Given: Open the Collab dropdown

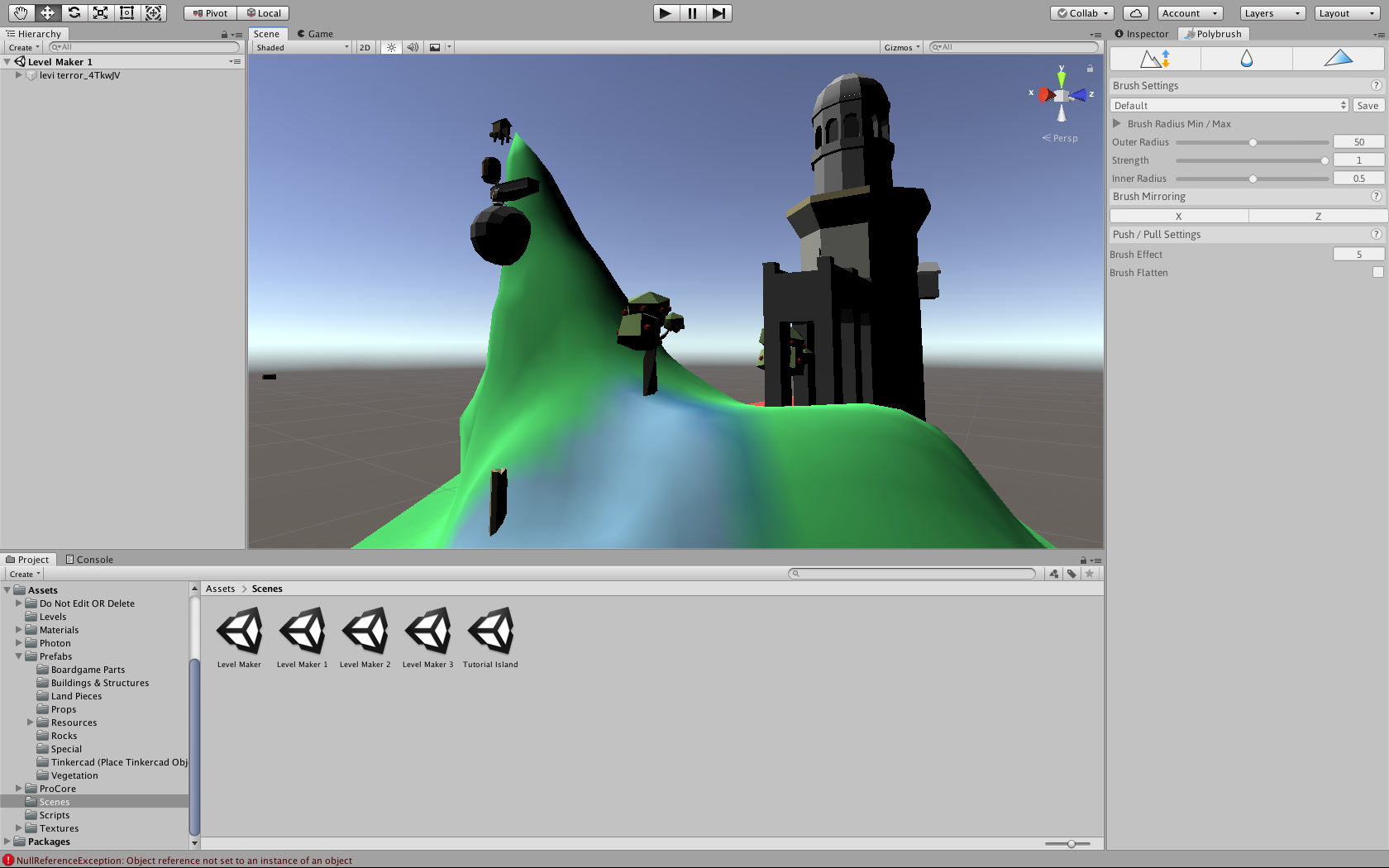Looking at the screenshot, I should [1083, 13].
